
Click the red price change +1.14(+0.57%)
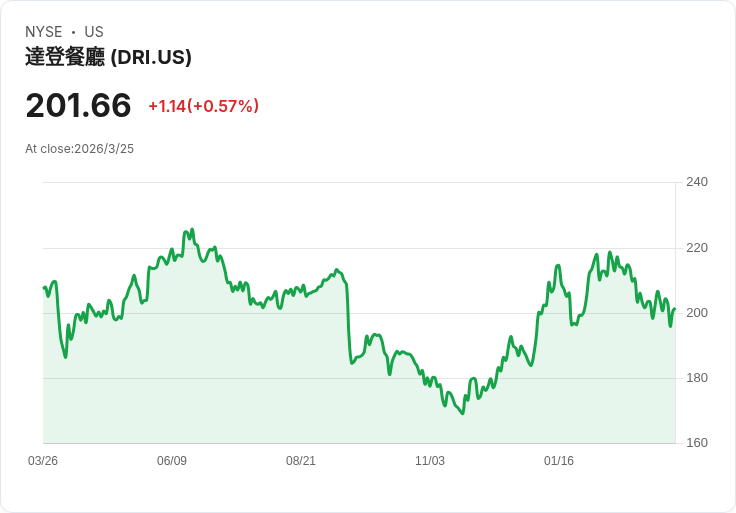204,106
